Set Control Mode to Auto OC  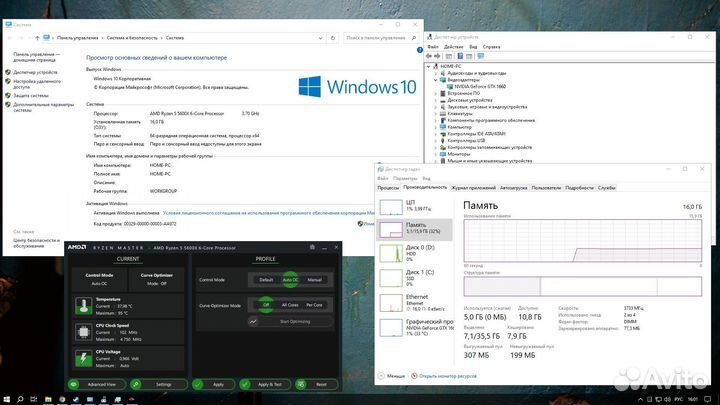[x=291, y=281]
